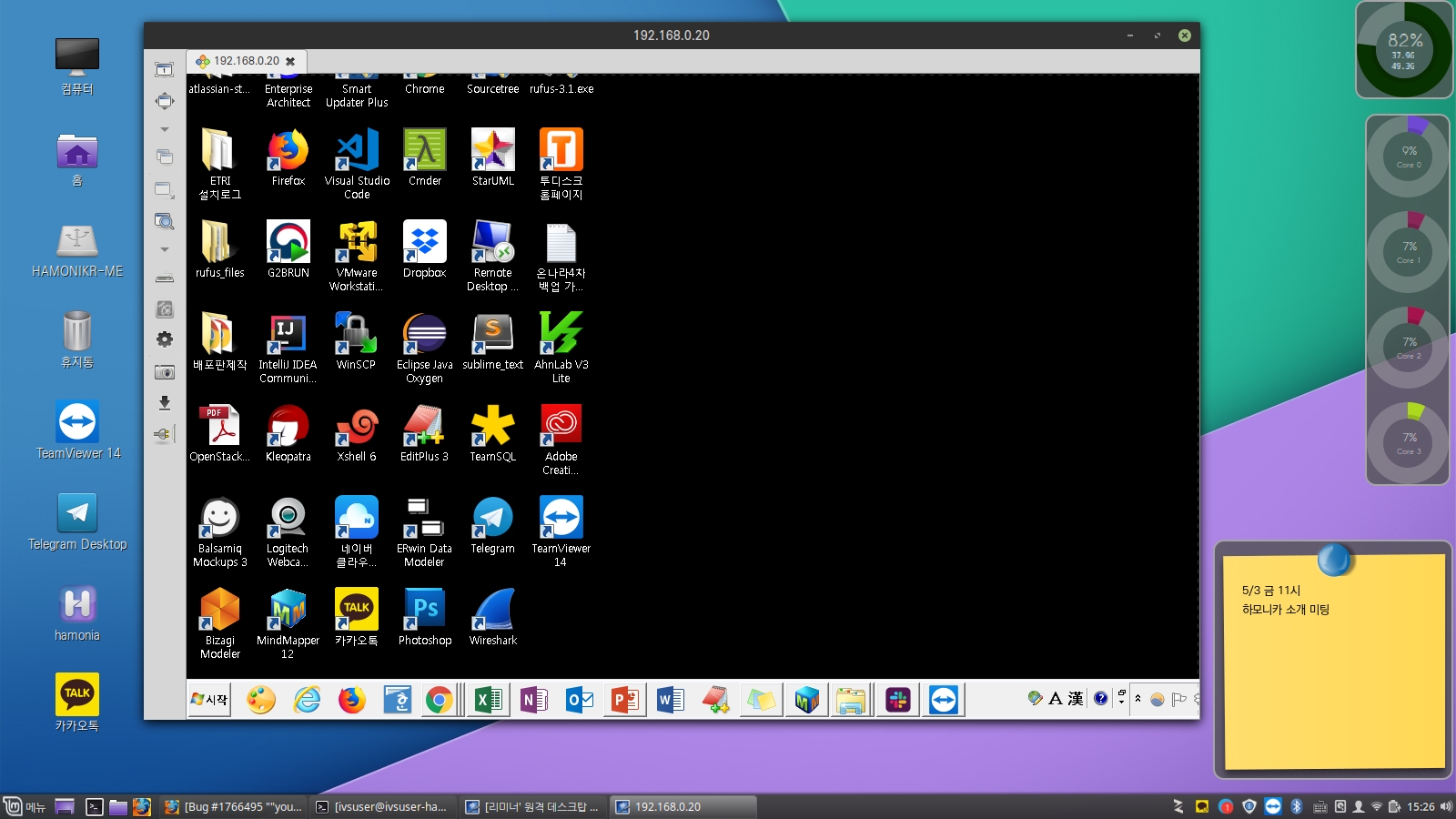Switch to the Bug #1766495 taskbar window

233,806
